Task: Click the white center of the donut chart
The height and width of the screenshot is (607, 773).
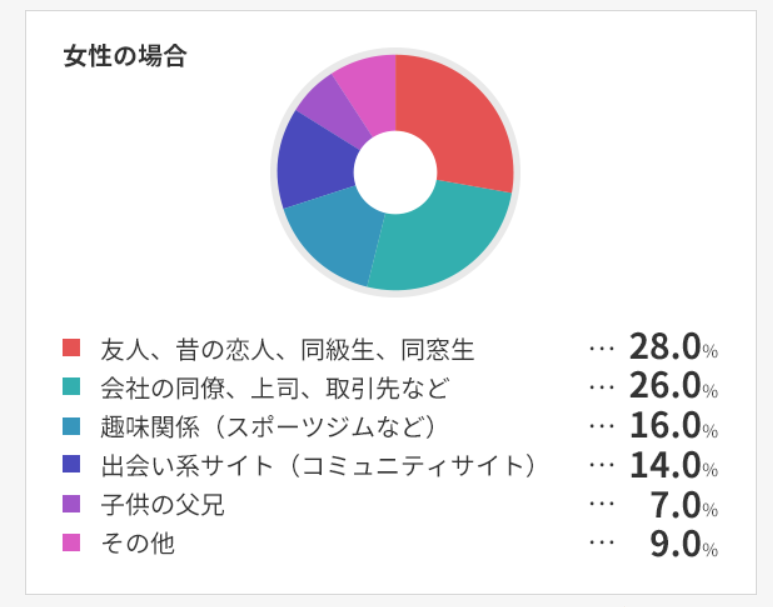Action: click(x=395, y=173)
